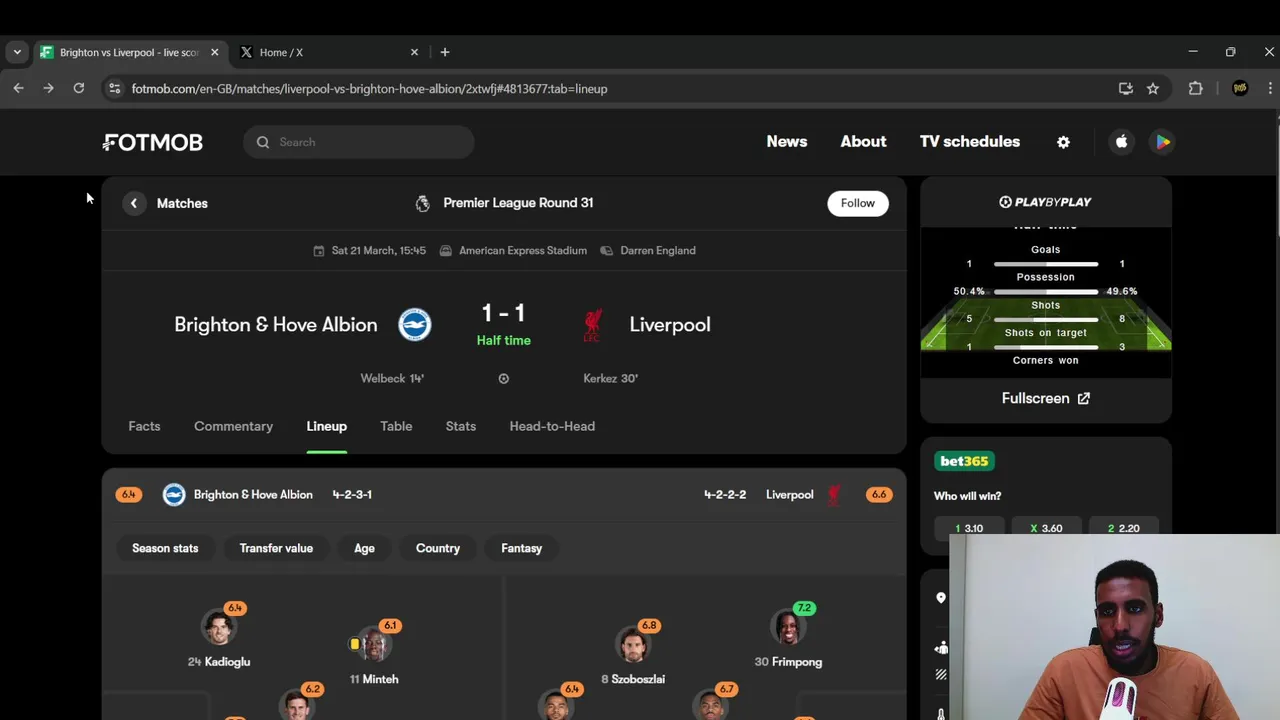Click the install app icon in address bar
Image resolution: width=1280 pixels, height=720 pixels.
pyautogui.click(x=1126, y=88)
